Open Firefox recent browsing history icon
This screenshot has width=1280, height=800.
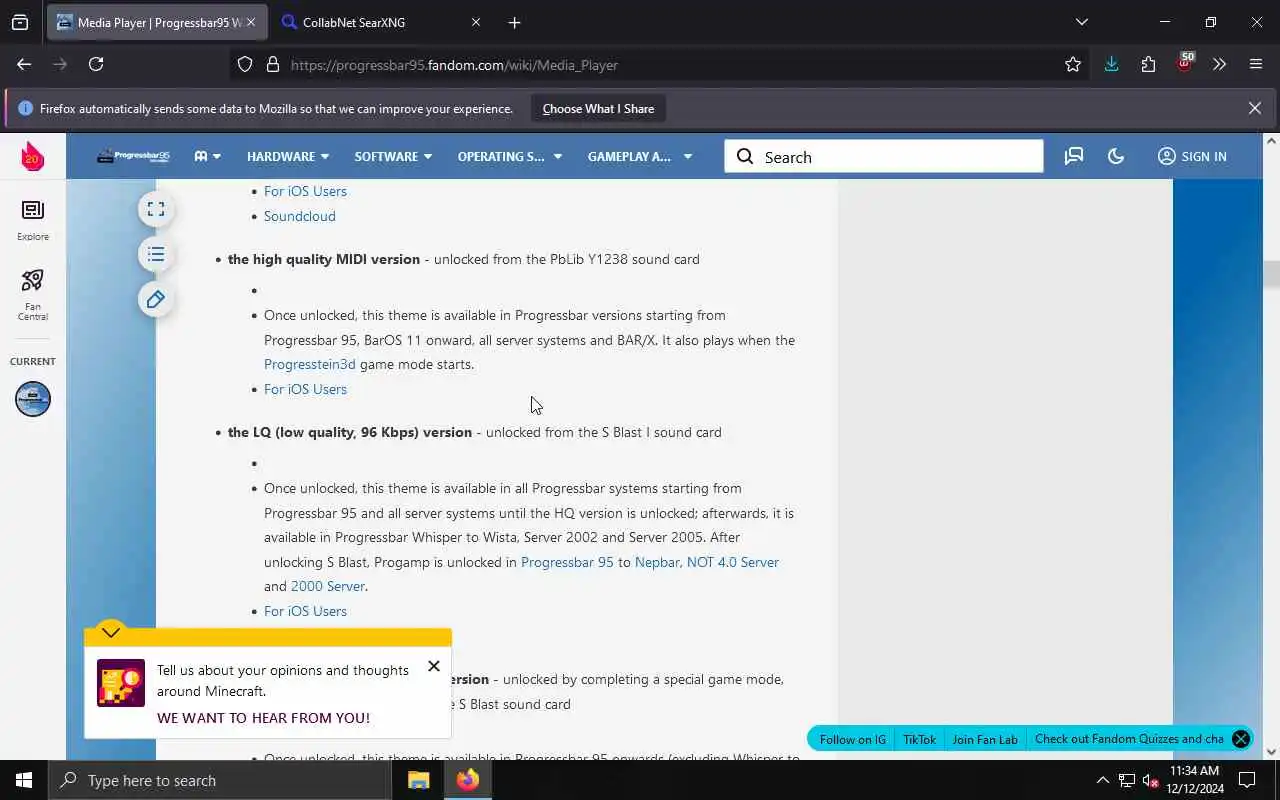click(20, 22)
